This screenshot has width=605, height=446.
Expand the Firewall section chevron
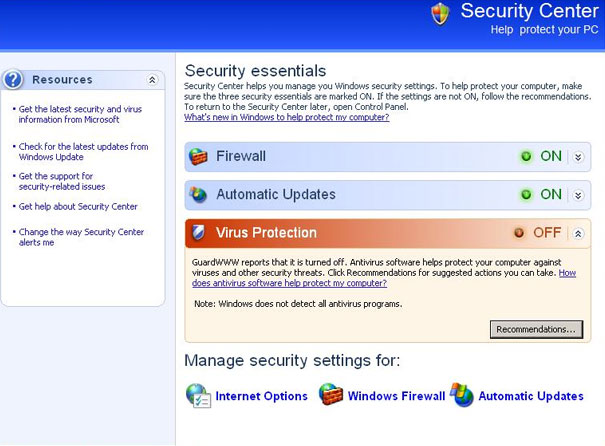[578, 157]
